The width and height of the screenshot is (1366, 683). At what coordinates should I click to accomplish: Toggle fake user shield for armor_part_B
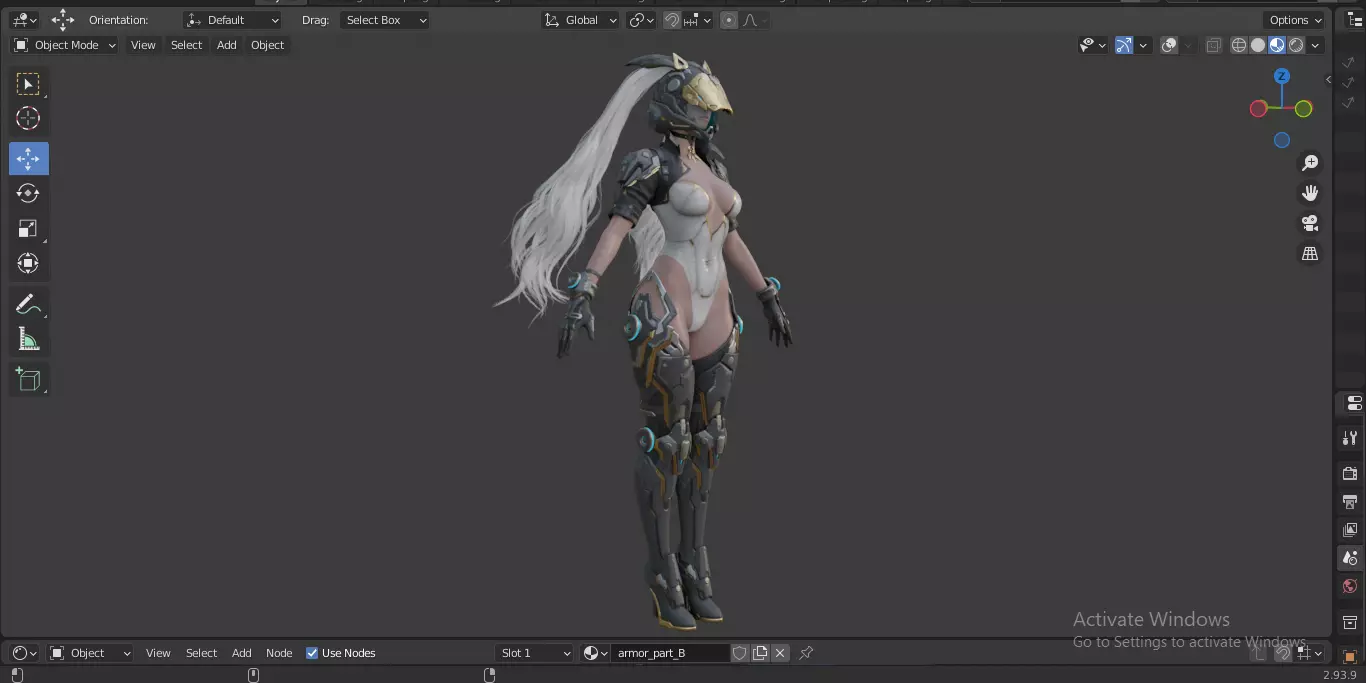pos(740,653)
